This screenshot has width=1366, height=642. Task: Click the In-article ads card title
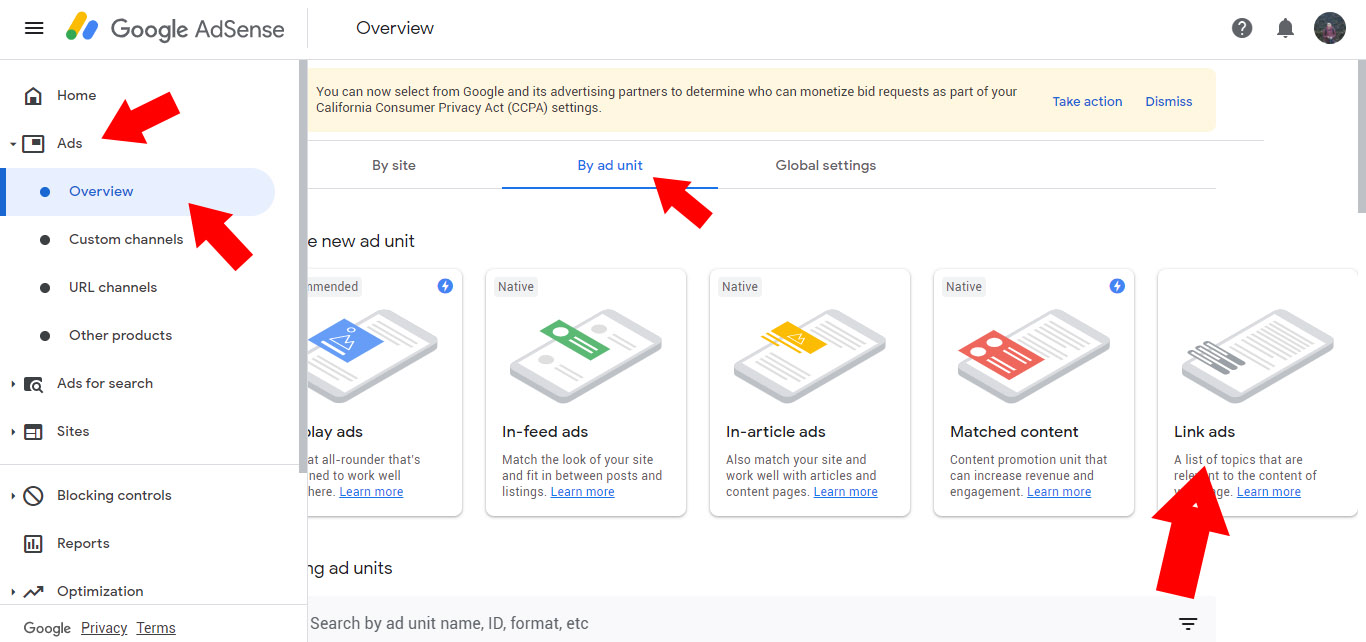776,432
